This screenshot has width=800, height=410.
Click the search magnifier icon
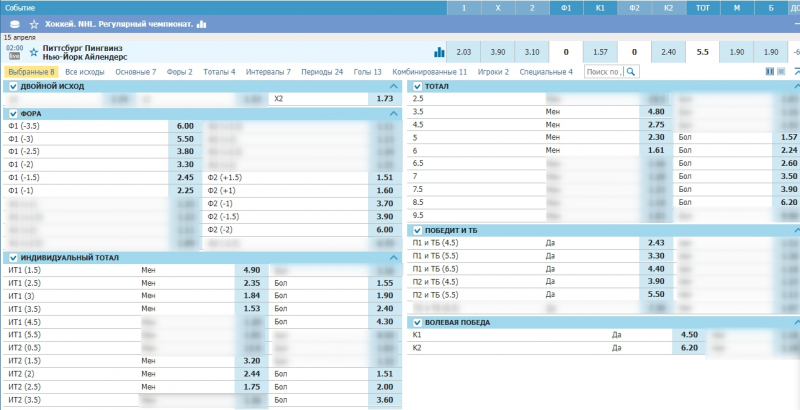click(631, 72)
